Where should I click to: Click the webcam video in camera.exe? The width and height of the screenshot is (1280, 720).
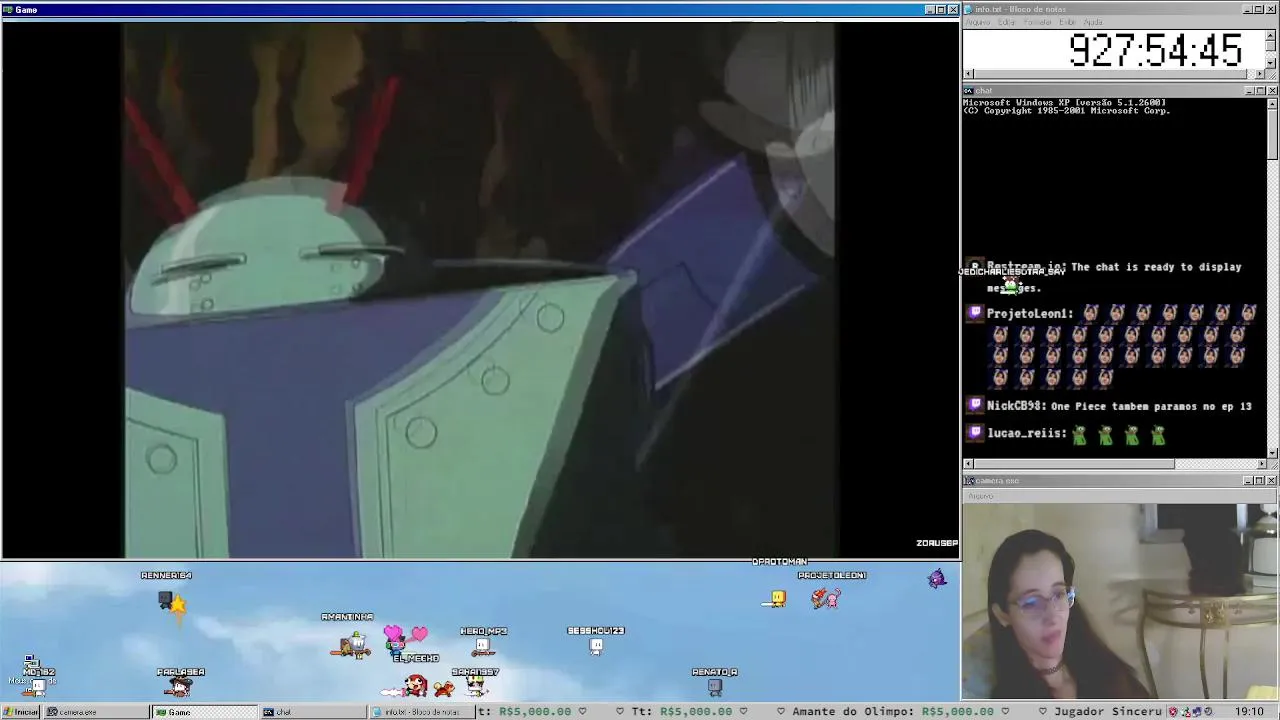pyautogui.click(x=1120, y=601)
